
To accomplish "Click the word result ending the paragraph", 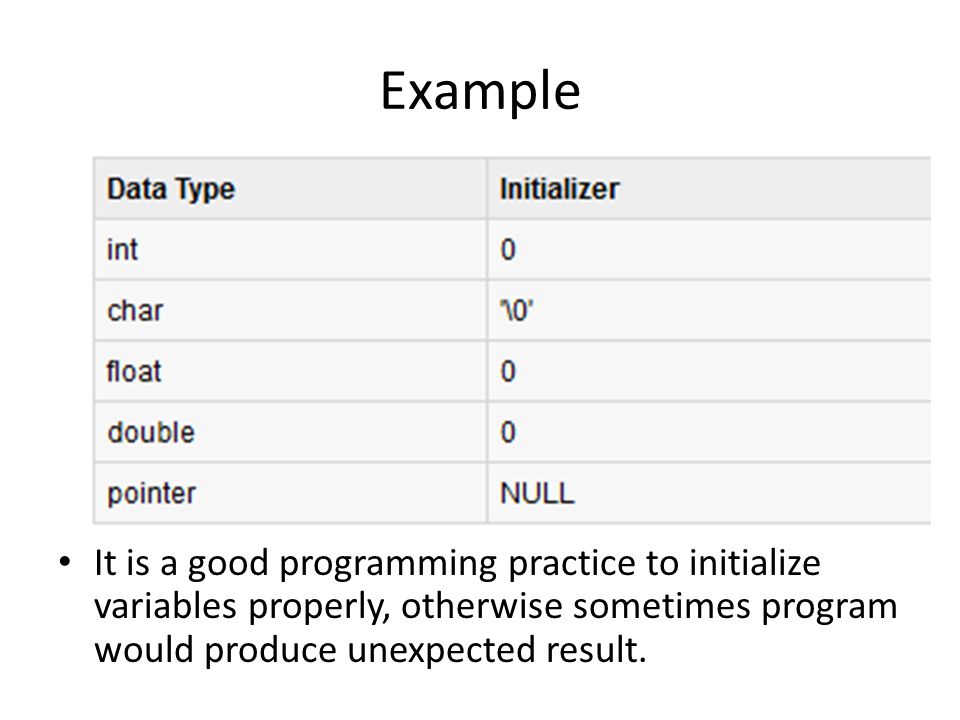I will (596, 650).
